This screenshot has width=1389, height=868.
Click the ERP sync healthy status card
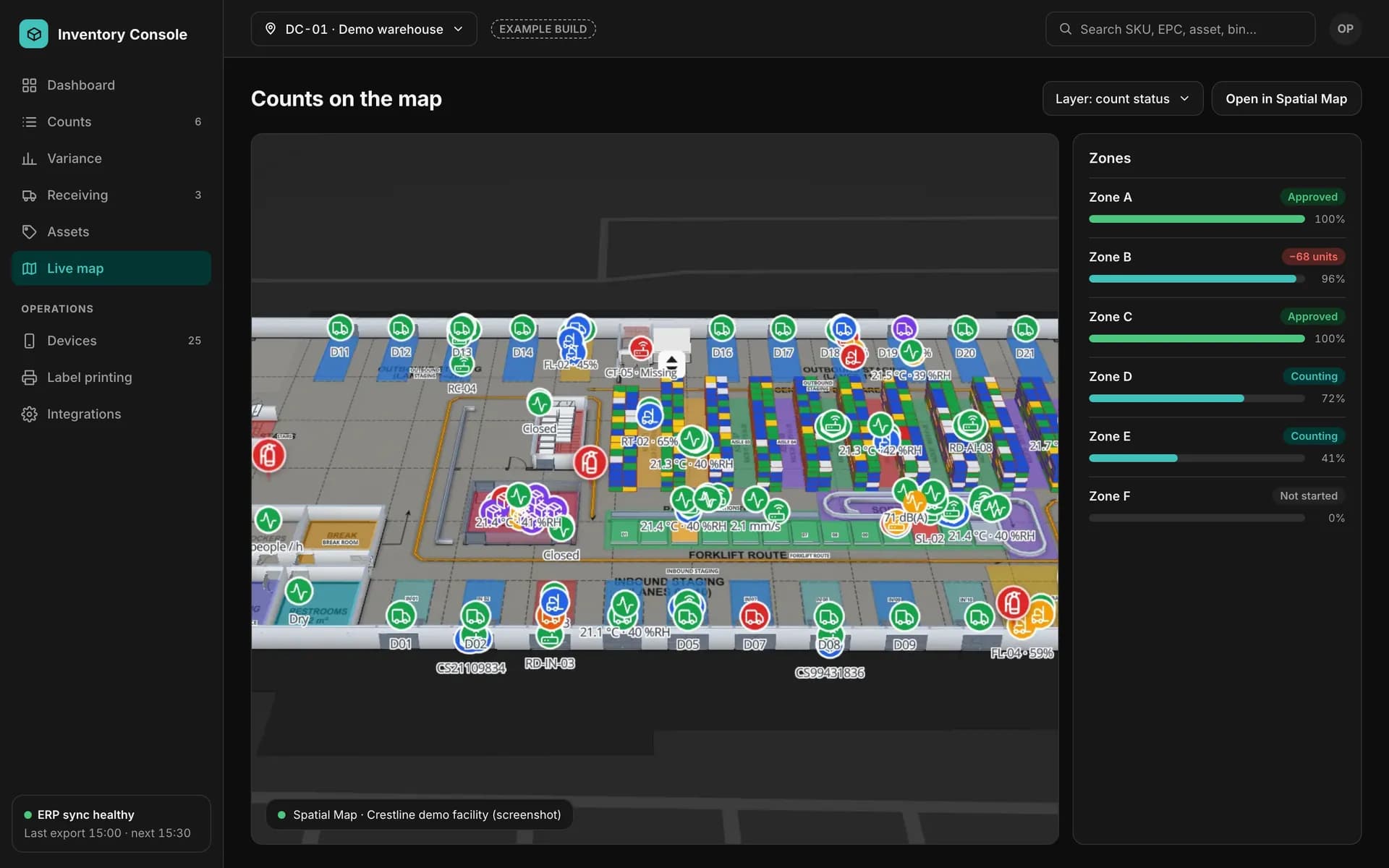111,824
